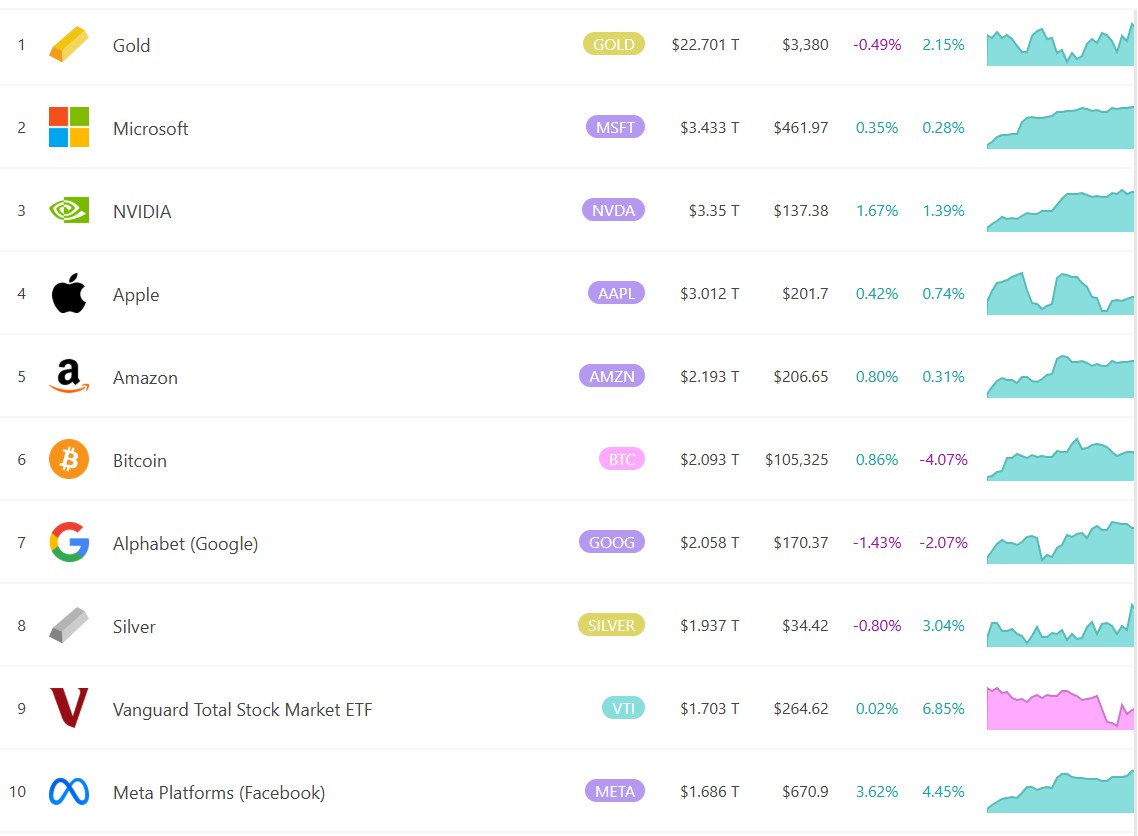Image resolution: width=1138 pixels, height=836 pixels.
Task: Click the pink BTC ticker badge
Action: 621,459
